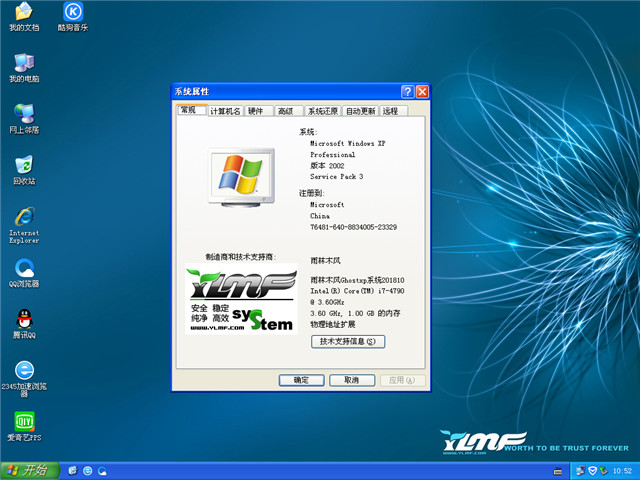Screen dimensions: 640x480
Task: Select the 爱奇艺PPS desktop icon
Action: 24,427
